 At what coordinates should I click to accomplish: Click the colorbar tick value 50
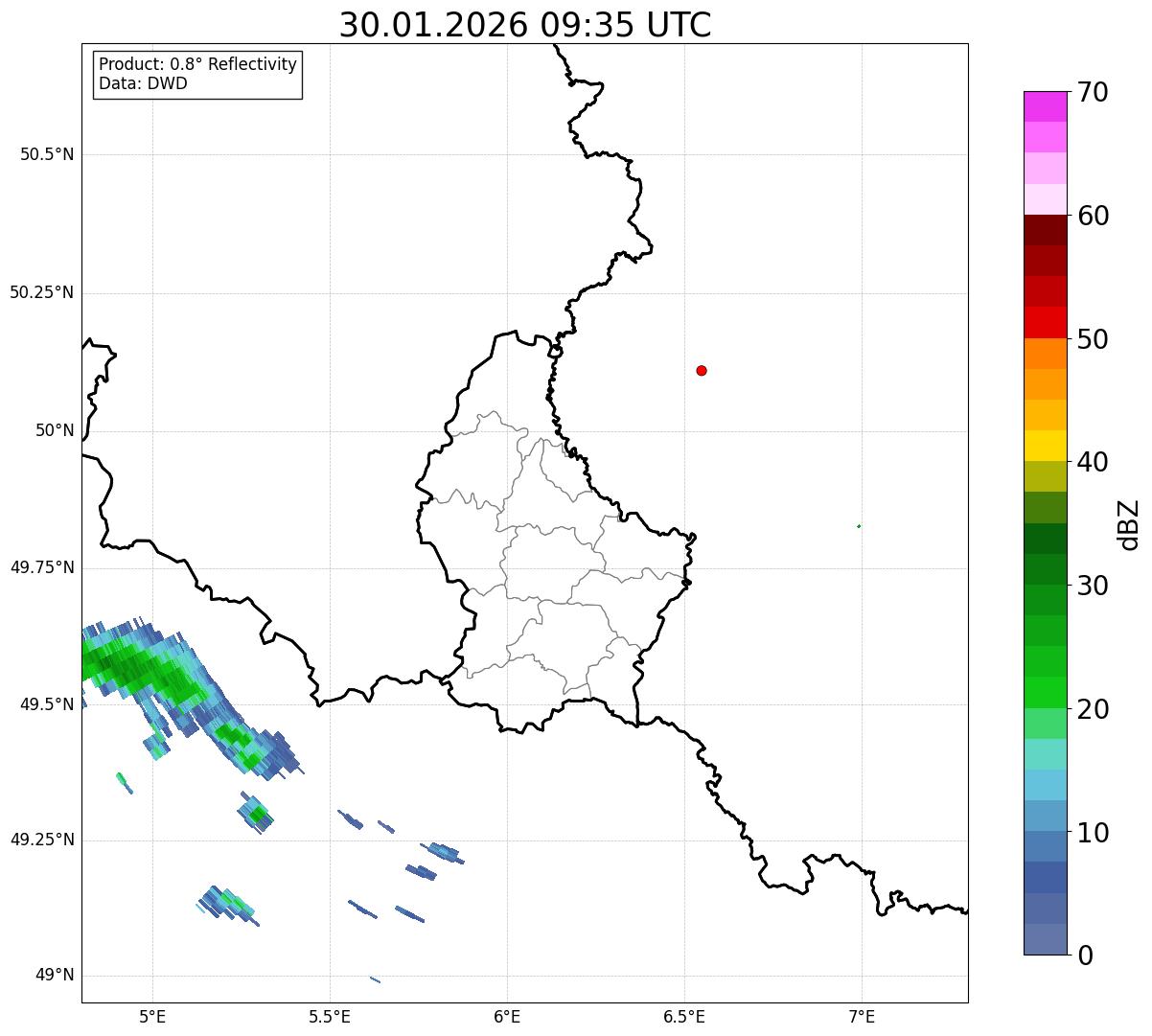[1093, 339]
